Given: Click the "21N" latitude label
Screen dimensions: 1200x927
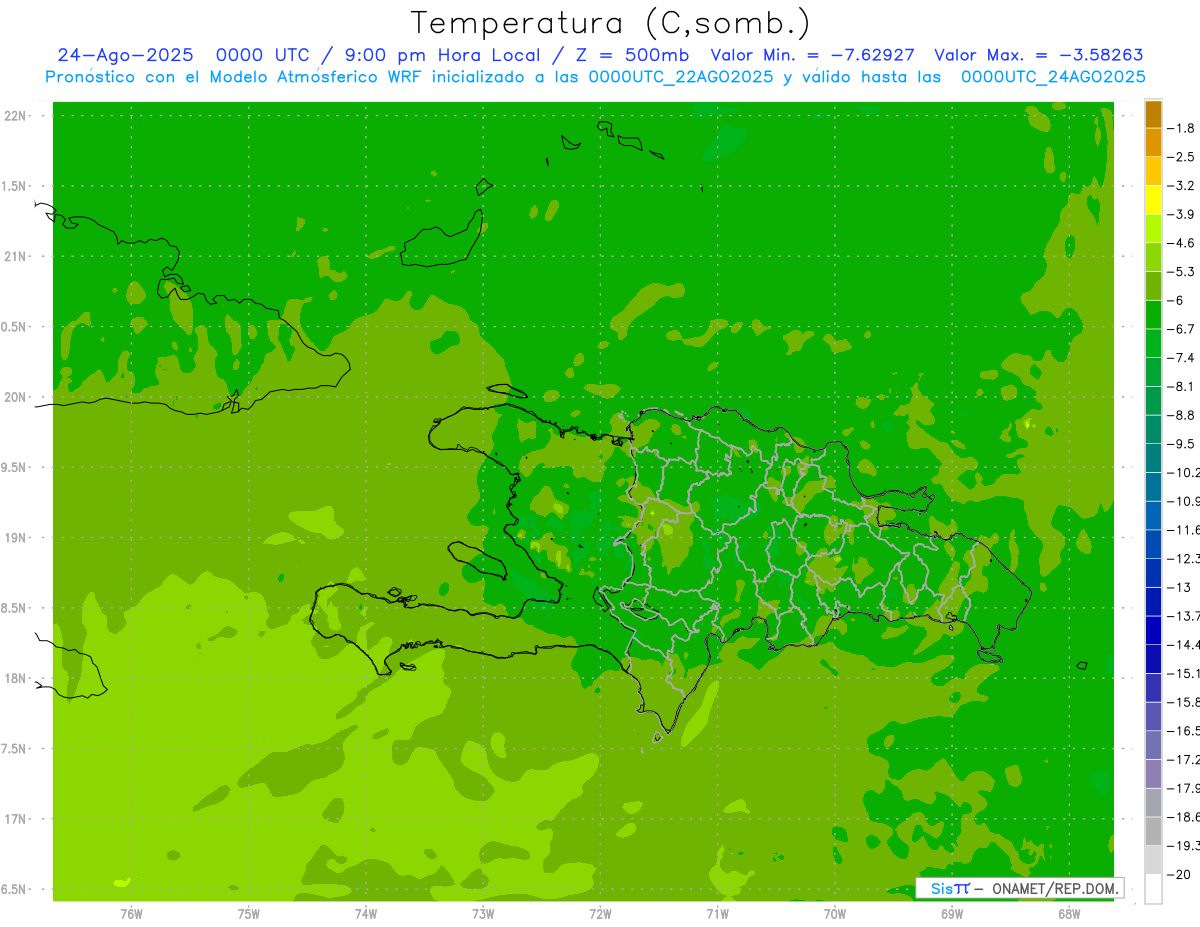Looking at the screenshot, I should [16, 256].
